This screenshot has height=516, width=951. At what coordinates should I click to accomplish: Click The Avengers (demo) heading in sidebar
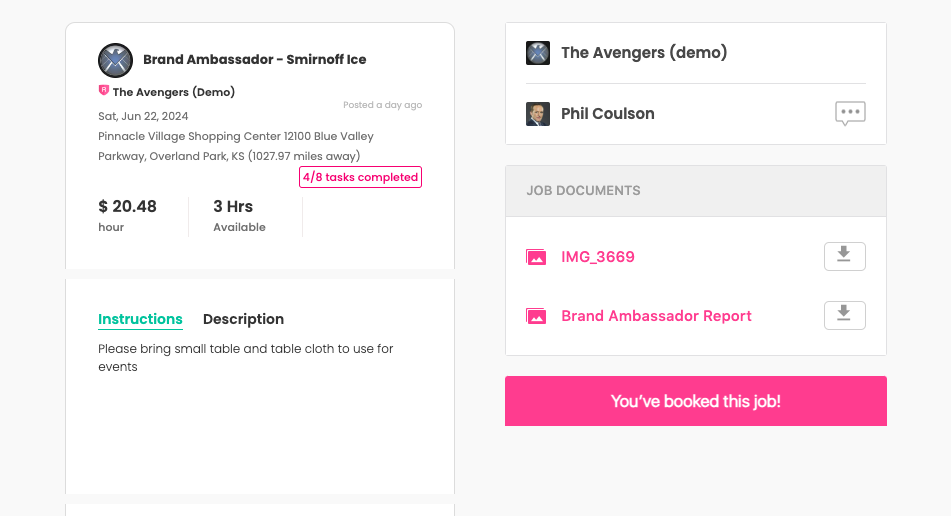click(644, 53)
